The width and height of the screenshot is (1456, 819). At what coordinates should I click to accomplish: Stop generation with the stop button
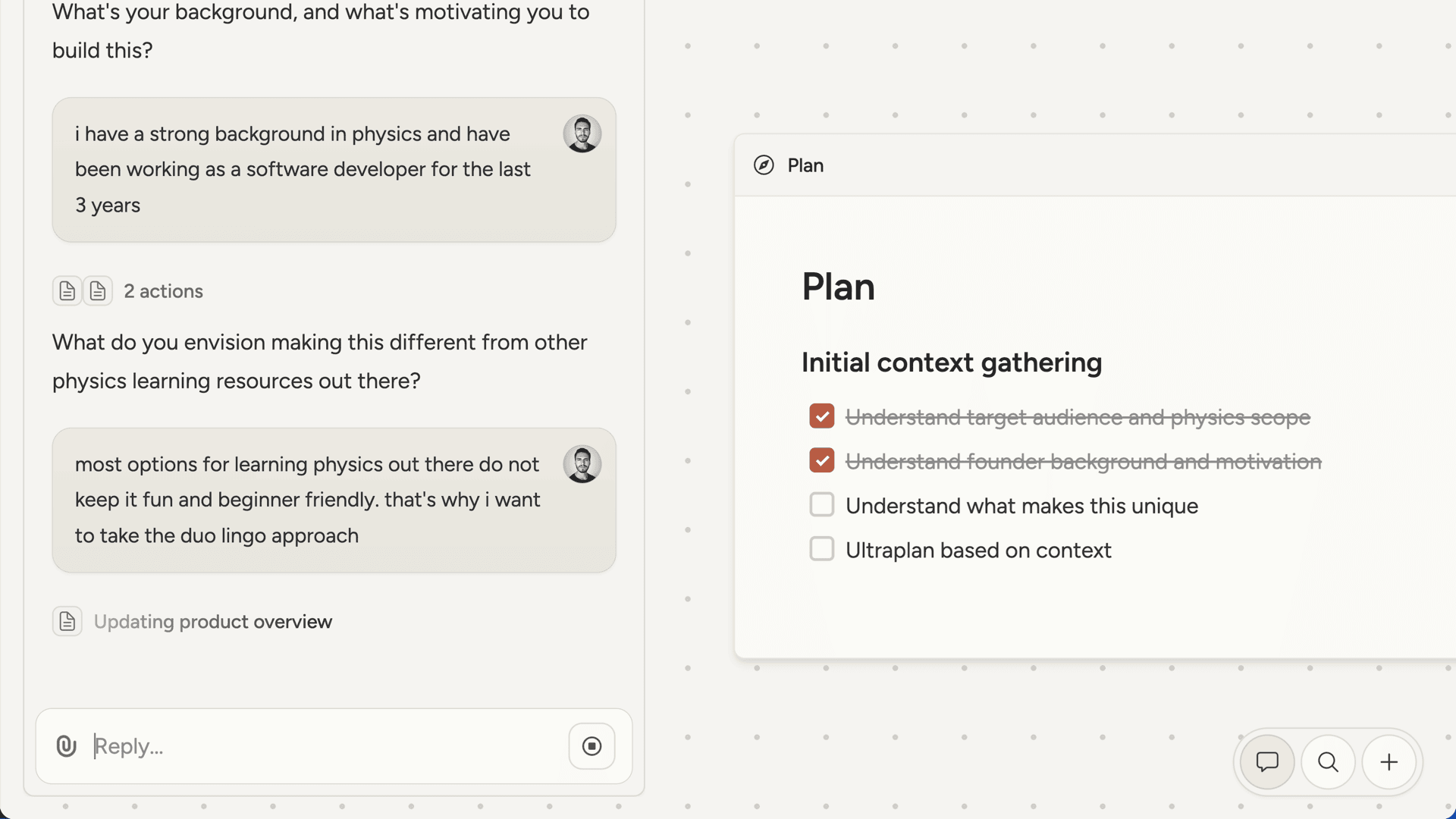coord(591,746)
